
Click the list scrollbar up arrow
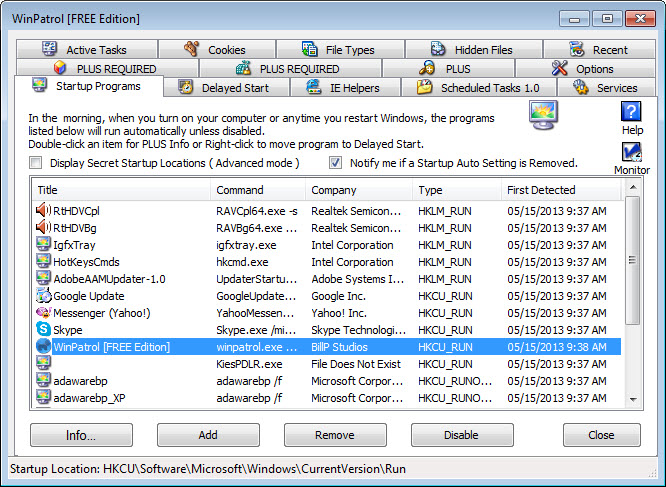pos(633,187)
